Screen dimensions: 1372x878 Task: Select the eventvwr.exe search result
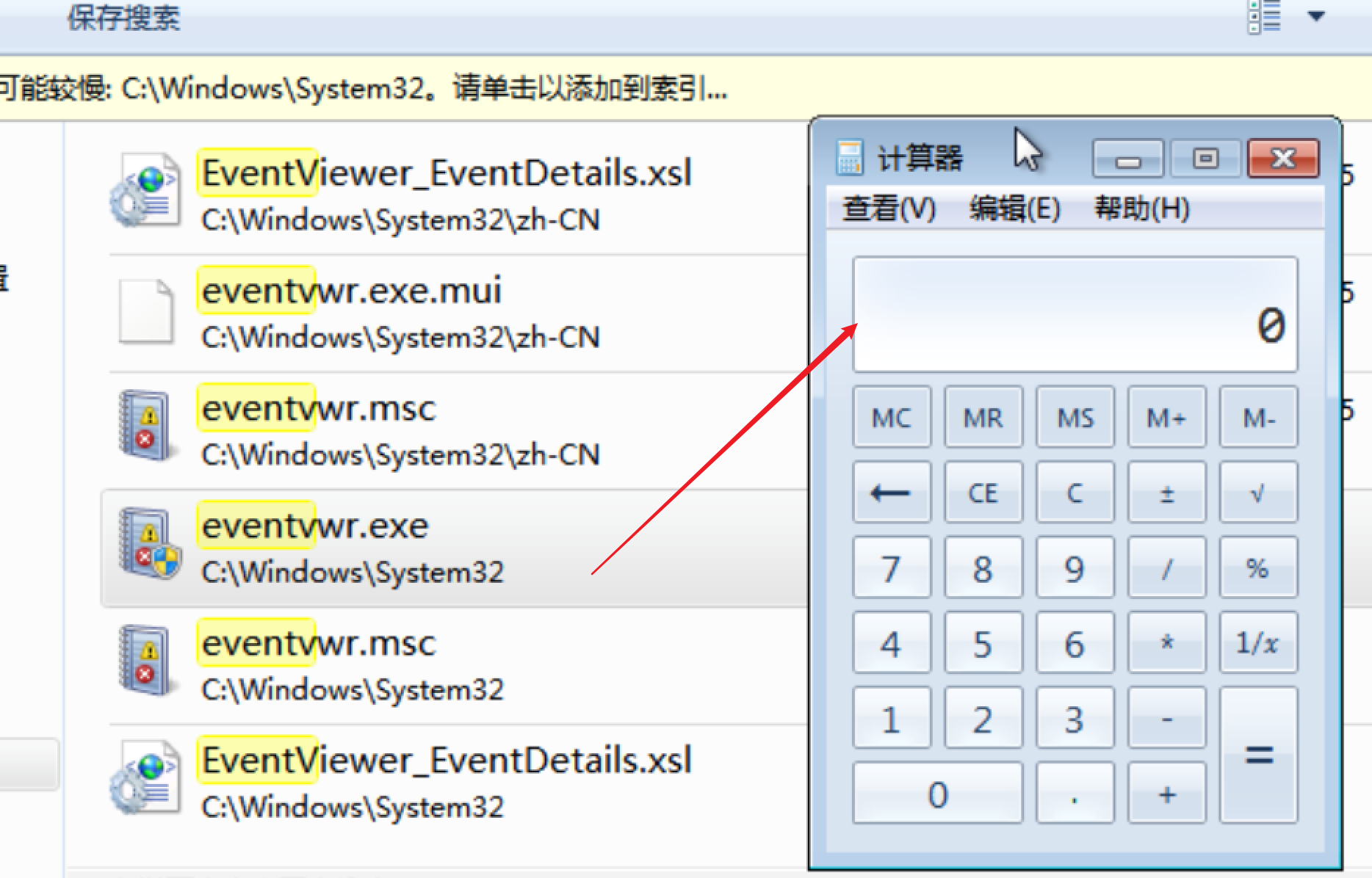click(x=455, y=548)
